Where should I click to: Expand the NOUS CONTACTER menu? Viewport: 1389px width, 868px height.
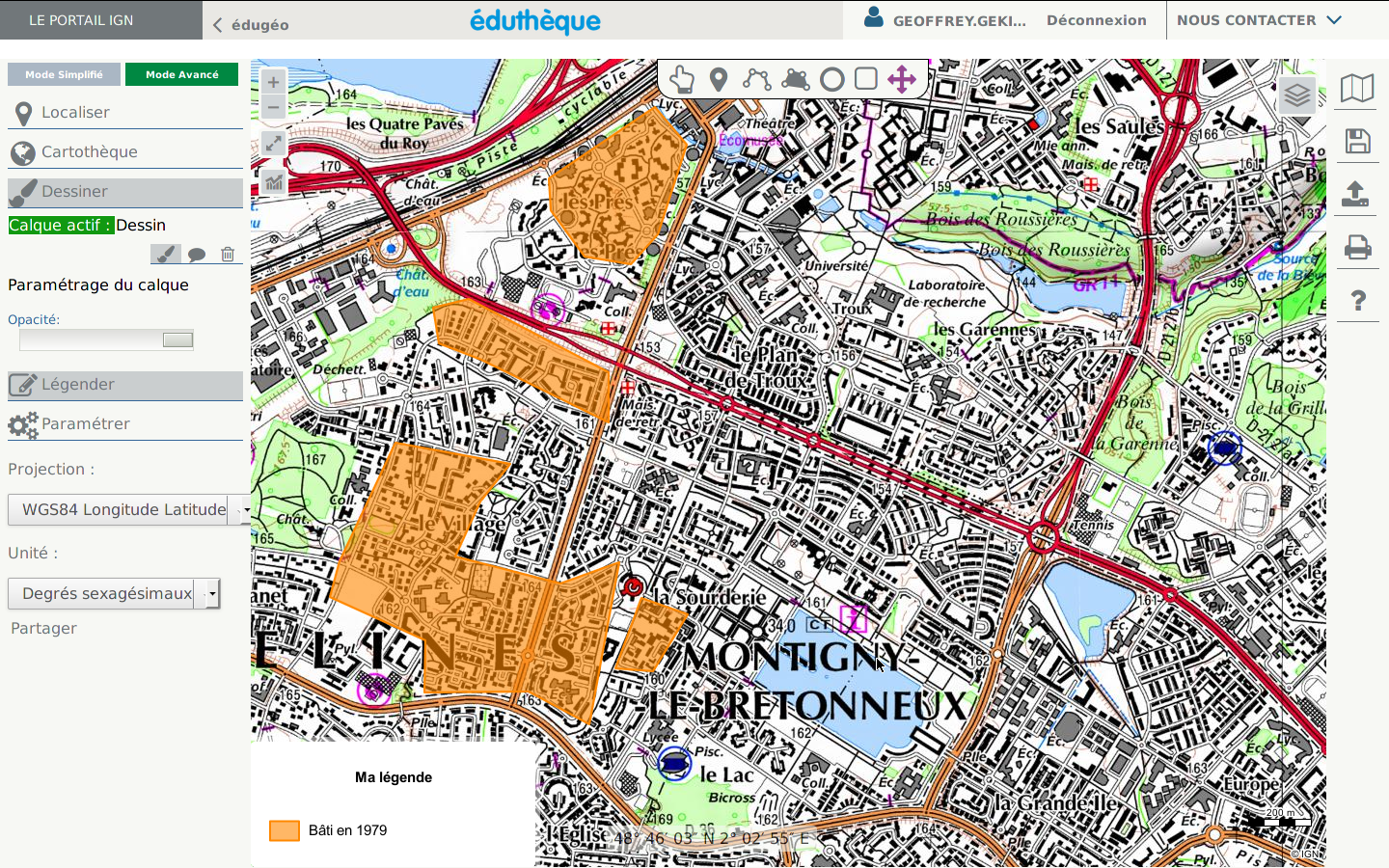coord(1259,20)
